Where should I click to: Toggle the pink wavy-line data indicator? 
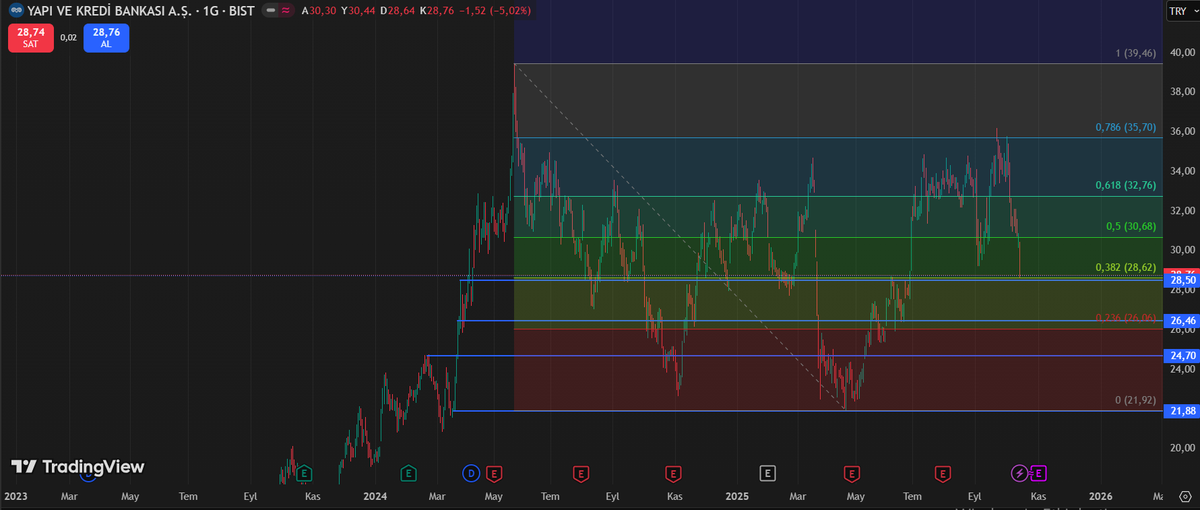(x=286, y=11)
